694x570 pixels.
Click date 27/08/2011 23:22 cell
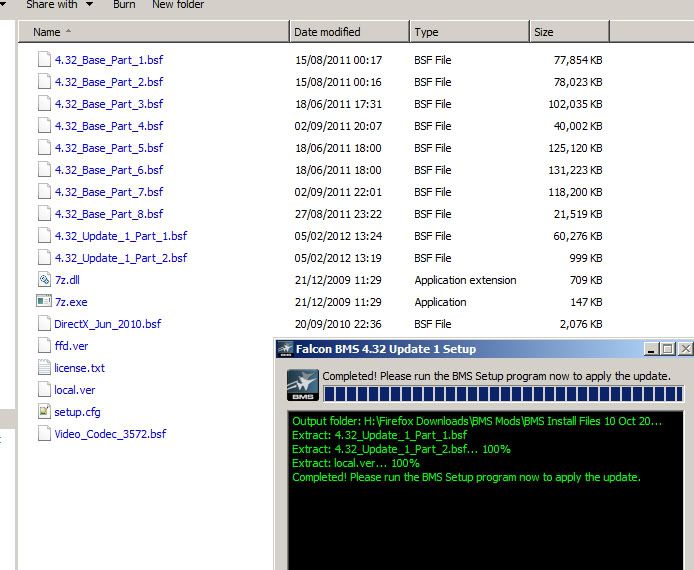coord(338,214)
